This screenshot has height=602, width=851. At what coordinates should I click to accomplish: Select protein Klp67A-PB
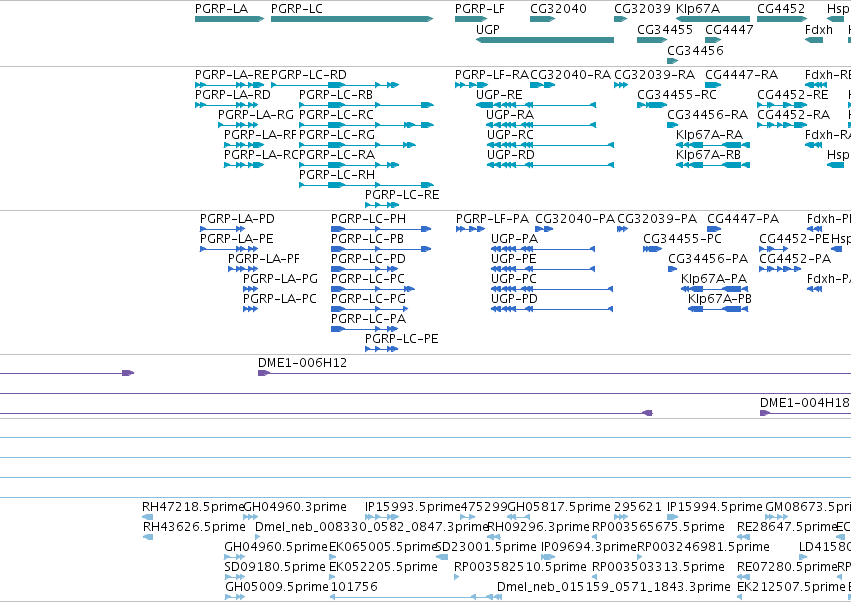(718, 309)
